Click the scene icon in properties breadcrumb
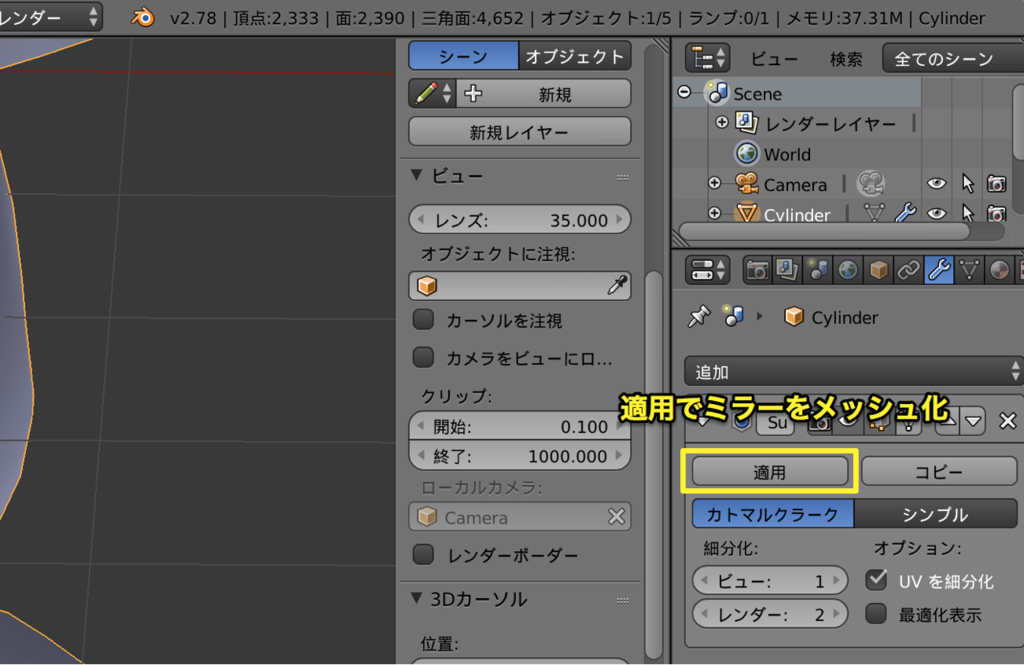This screenshot has height=665, width=1024. tap(733, 316)
